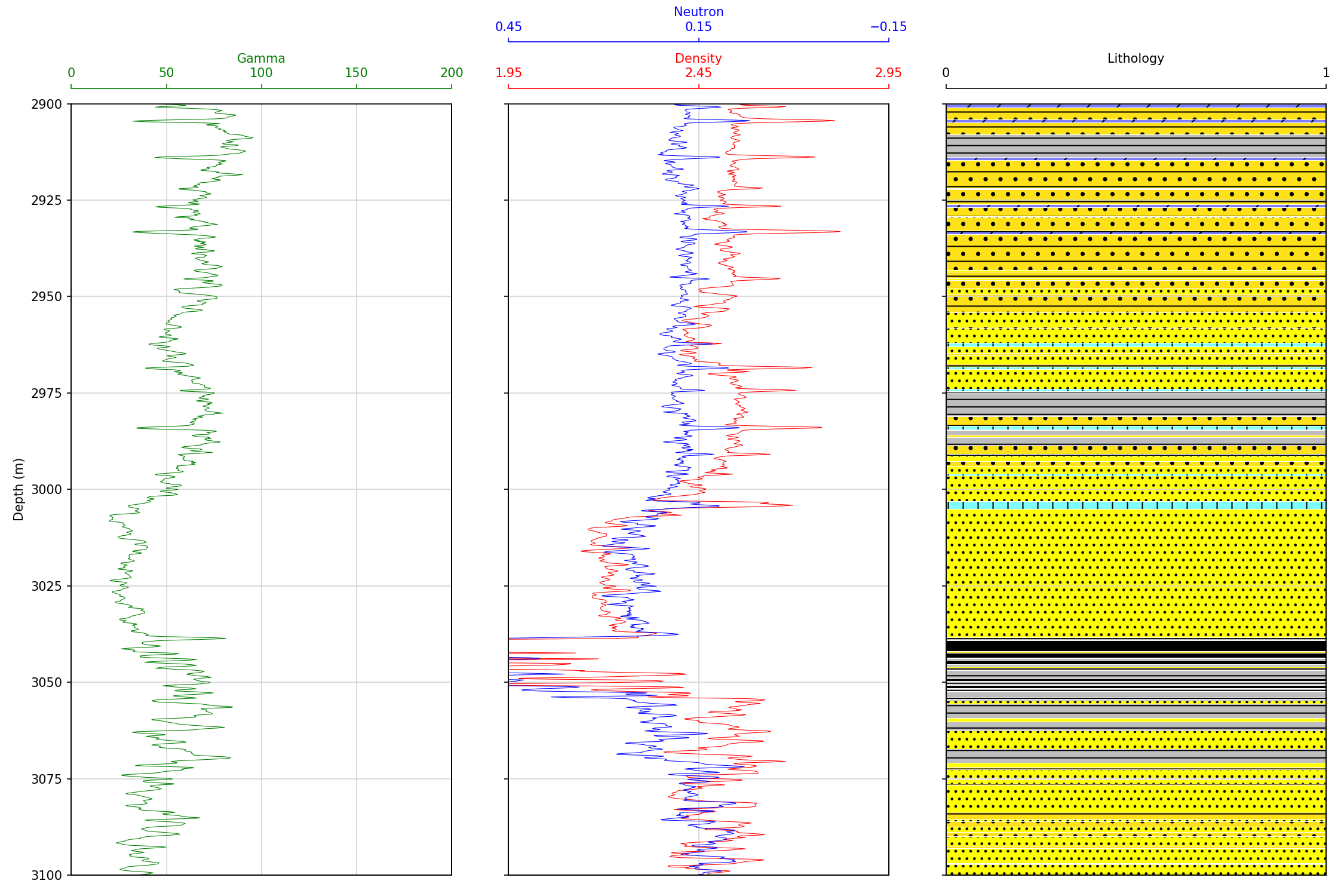Screen dimensions: 1344x896
Task: Click the Density axis title
Action: coord(698,59)
